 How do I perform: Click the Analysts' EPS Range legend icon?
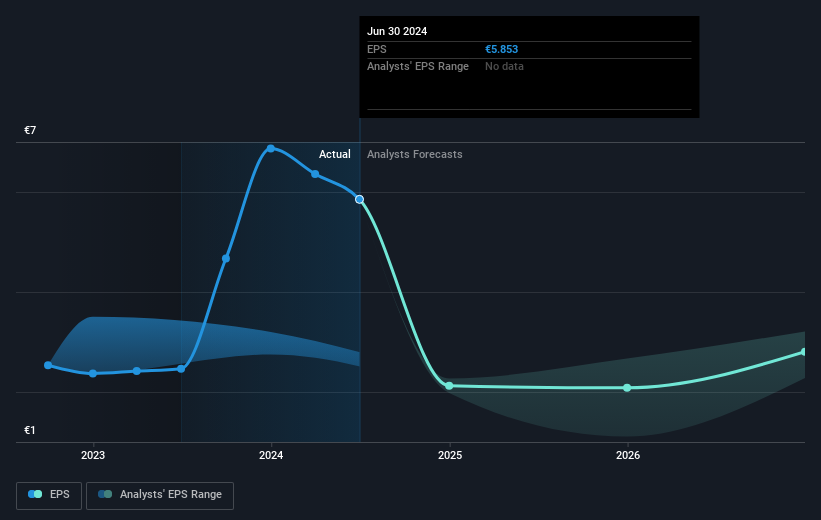pyautogui.click(x=105, y=494)
